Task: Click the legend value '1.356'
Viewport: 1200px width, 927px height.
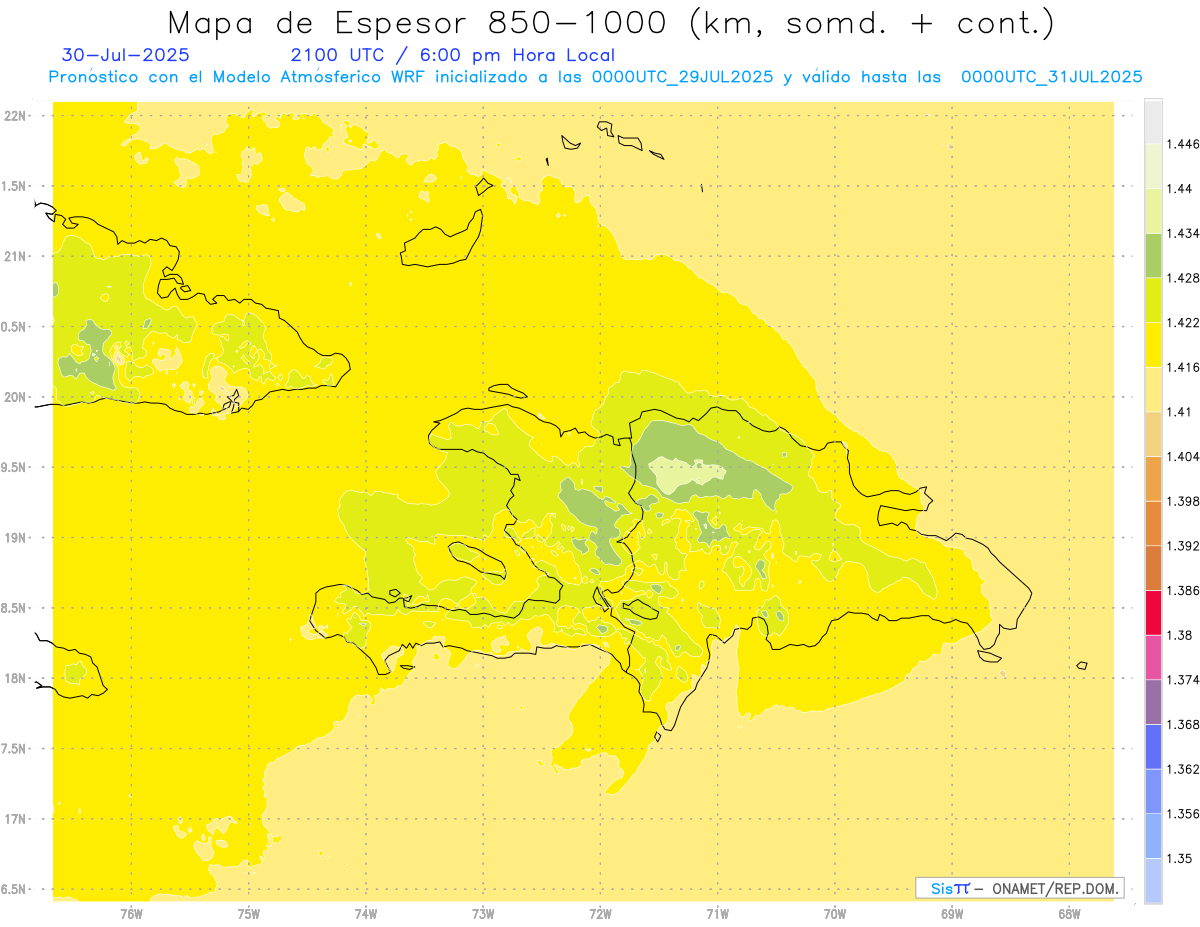Action: [x=1182, y=814]
